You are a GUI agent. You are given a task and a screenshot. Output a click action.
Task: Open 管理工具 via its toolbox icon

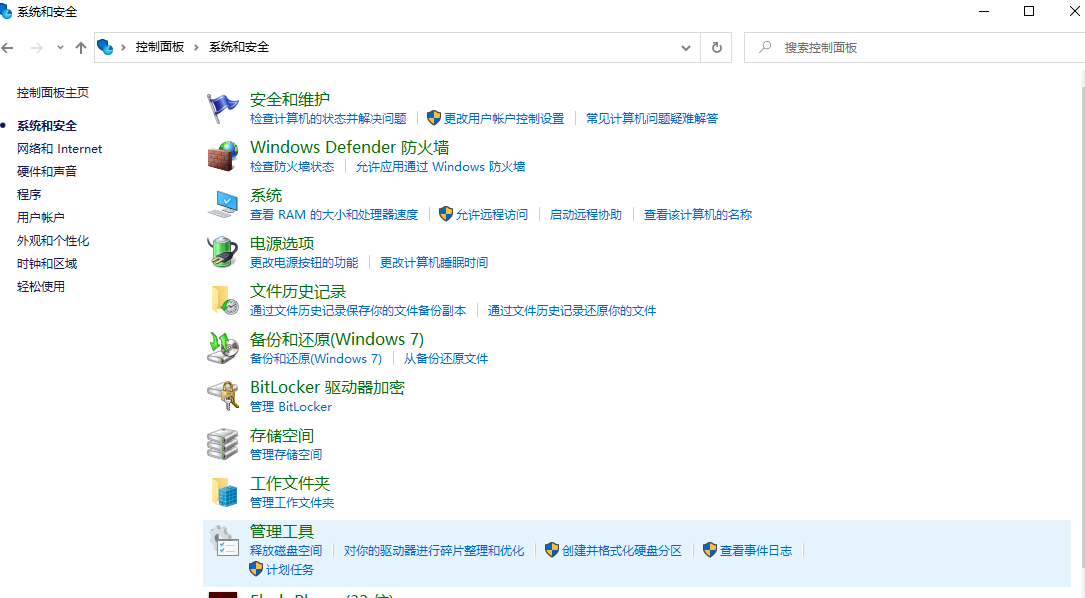tap(222, 539)
